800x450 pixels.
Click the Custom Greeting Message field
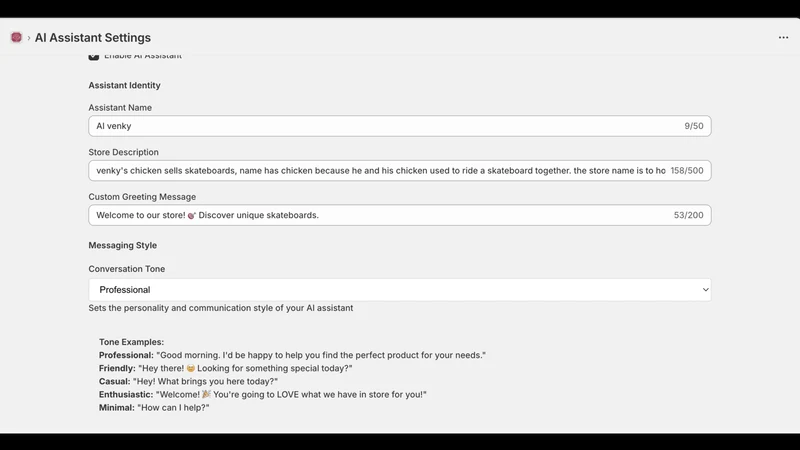(x=399, y=215)
